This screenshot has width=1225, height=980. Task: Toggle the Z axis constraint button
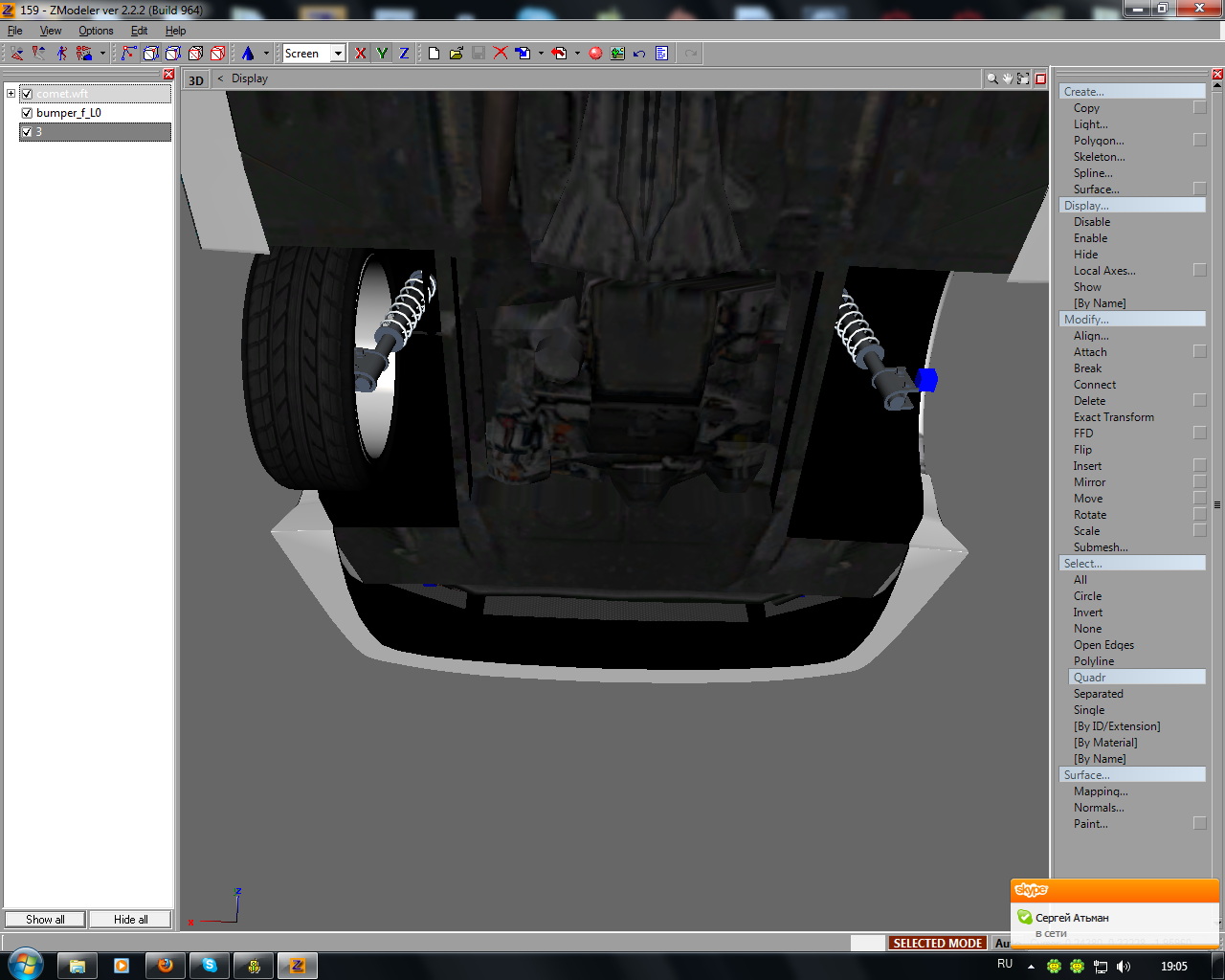click(404, 54)
